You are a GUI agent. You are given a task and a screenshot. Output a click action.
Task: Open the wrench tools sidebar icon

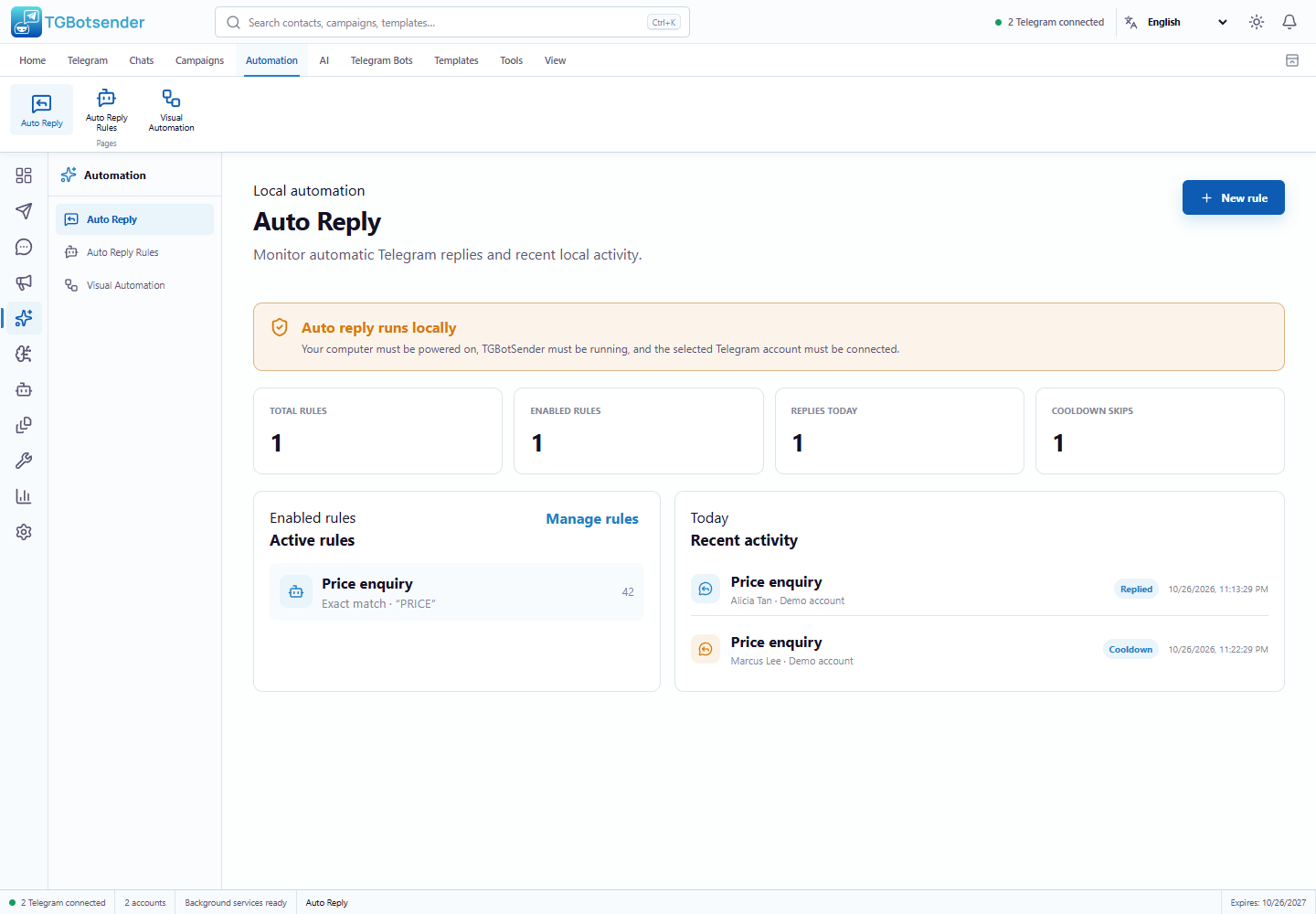click(24, 461)
